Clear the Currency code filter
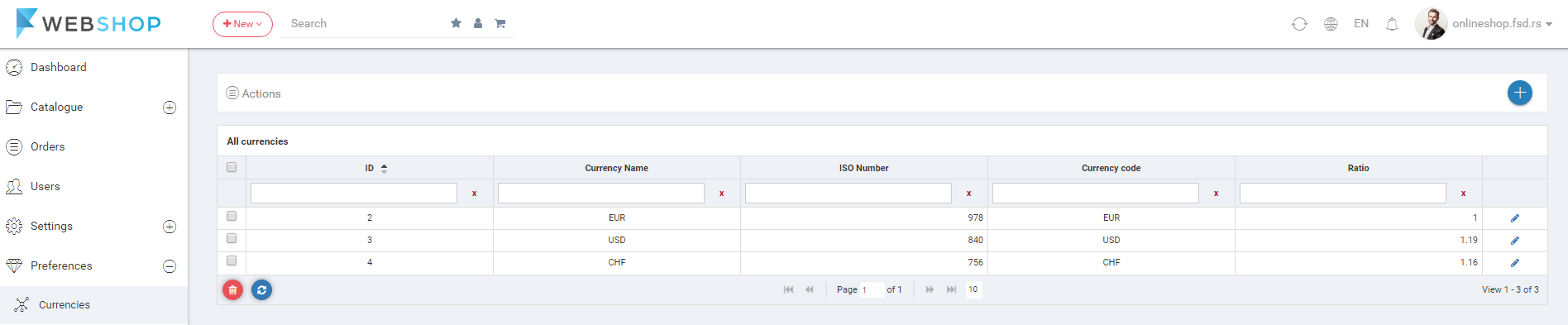This screenshot has width=1568, height=325. click(1217, 194)
